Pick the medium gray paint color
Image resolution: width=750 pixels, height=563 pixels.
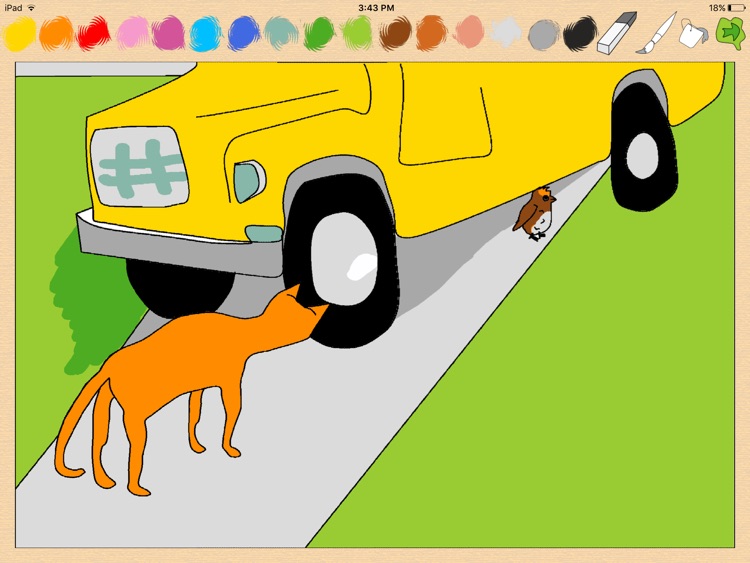click(x=543, y=34)
